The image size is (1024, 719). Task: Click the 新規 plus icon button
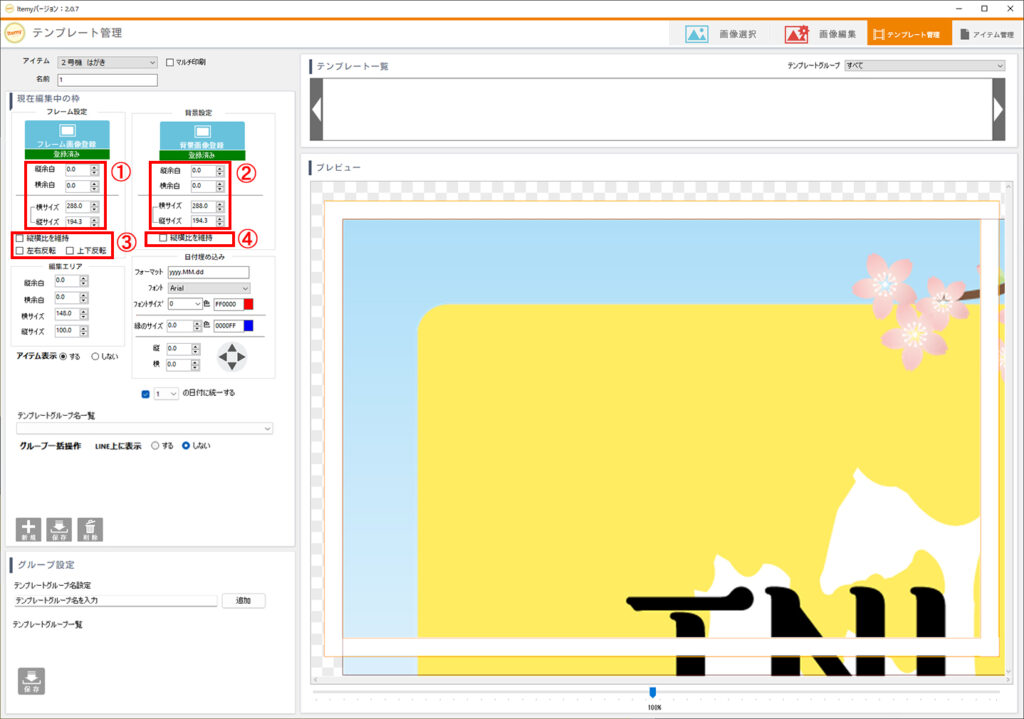[x=29, y=529]
